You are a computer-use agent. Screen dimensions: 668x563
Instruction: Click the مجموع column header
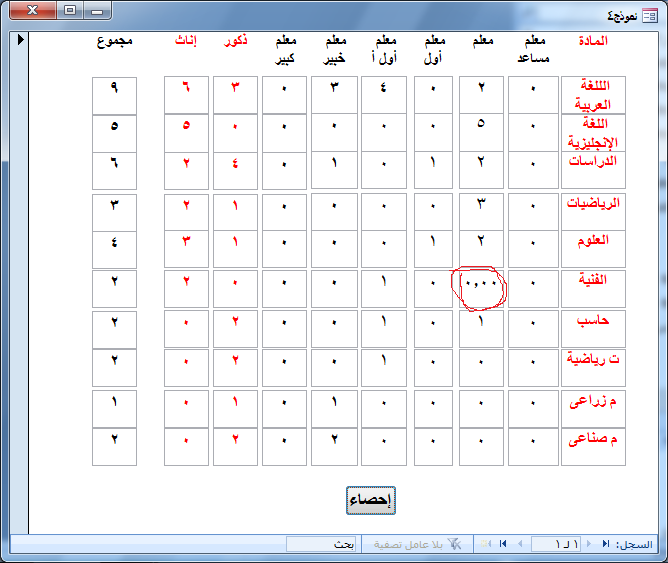(115, 41)
